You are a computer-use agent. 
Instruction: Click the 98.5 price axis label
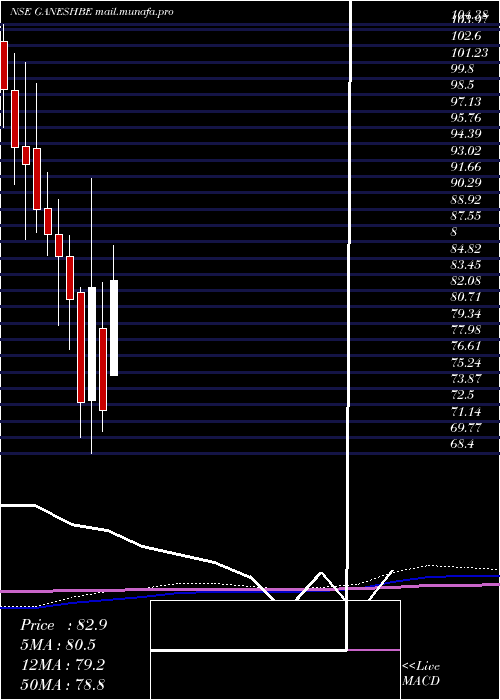(x=462, y=85)
